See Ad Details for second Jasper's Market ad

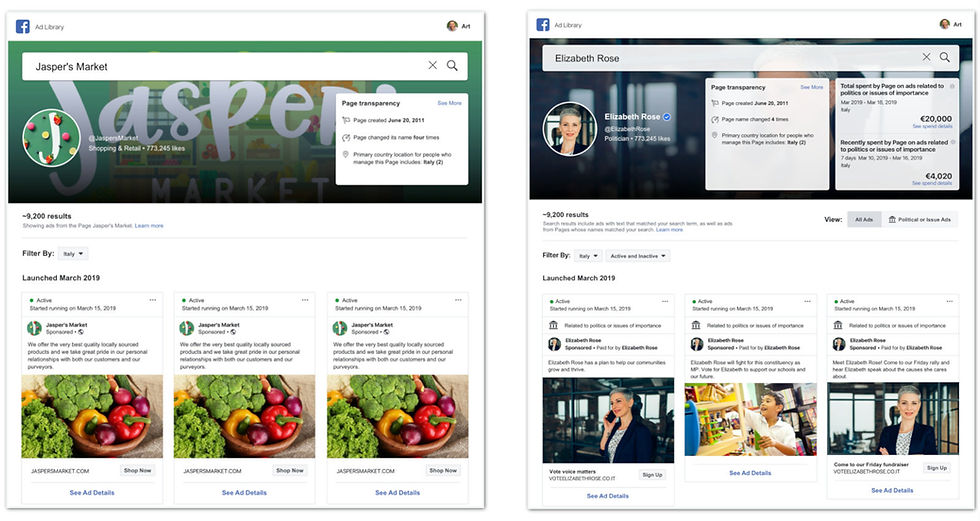coord(244,493)
